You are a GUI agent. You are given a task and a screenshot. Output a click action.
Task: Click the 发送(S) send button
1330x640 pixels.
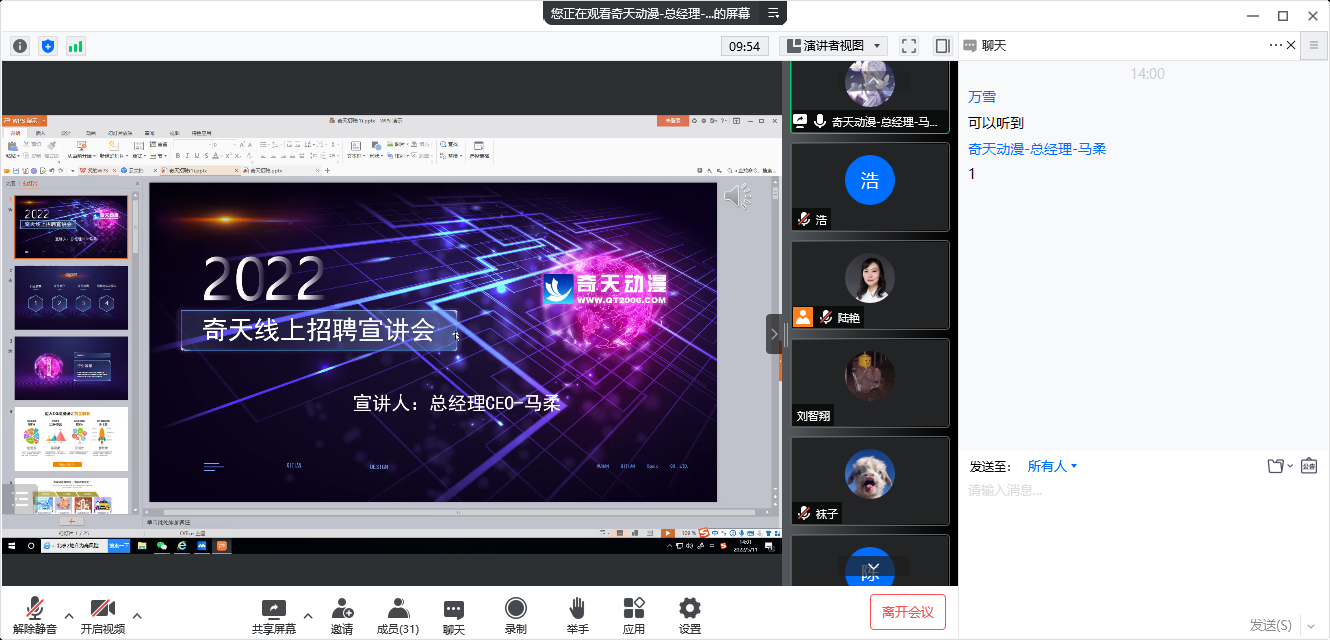(1271, 625)
